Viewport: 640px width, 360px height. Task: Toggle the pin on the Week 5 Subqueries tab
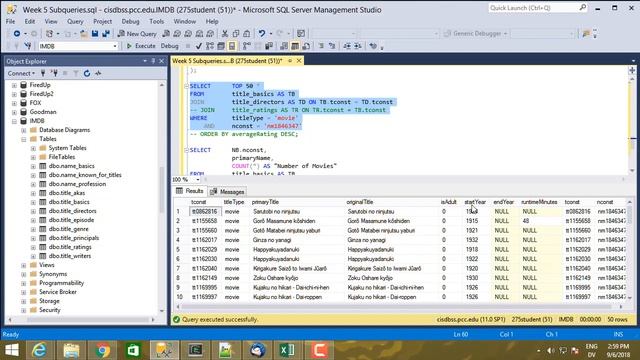(x=290, y=61)
